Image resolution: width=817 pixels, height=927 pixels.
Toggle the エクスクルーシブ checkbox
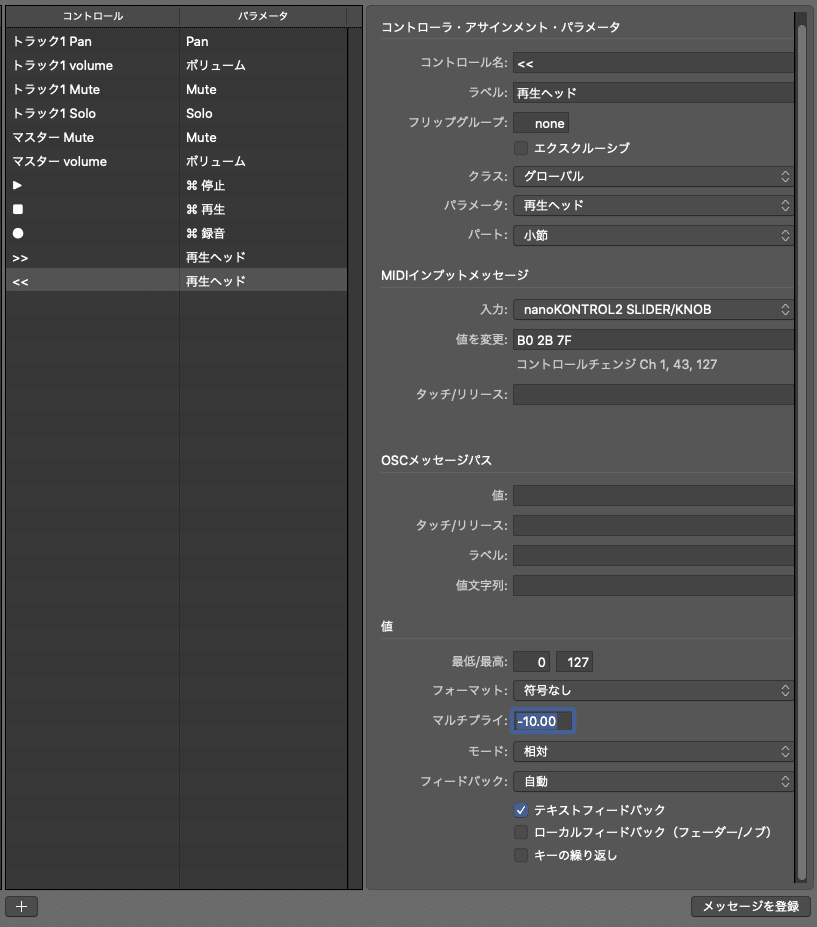click(x=521, y=148)
